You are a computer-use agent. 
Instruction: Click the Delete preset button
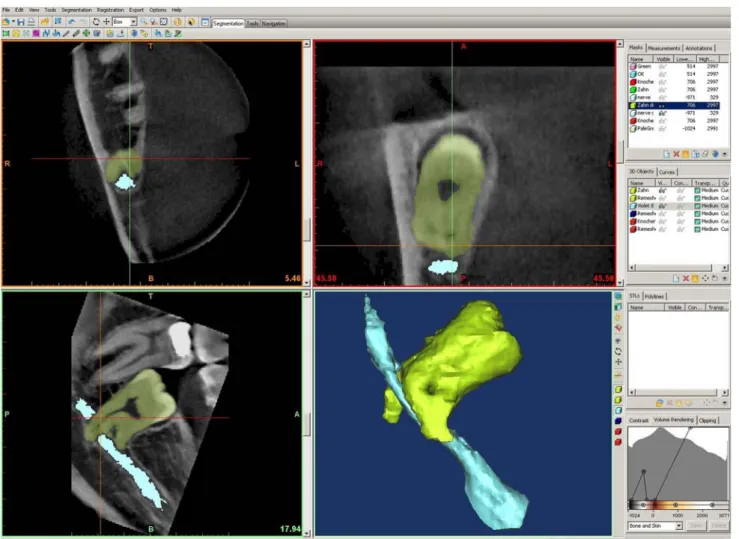pyautogui.click(x=718, y=525)
